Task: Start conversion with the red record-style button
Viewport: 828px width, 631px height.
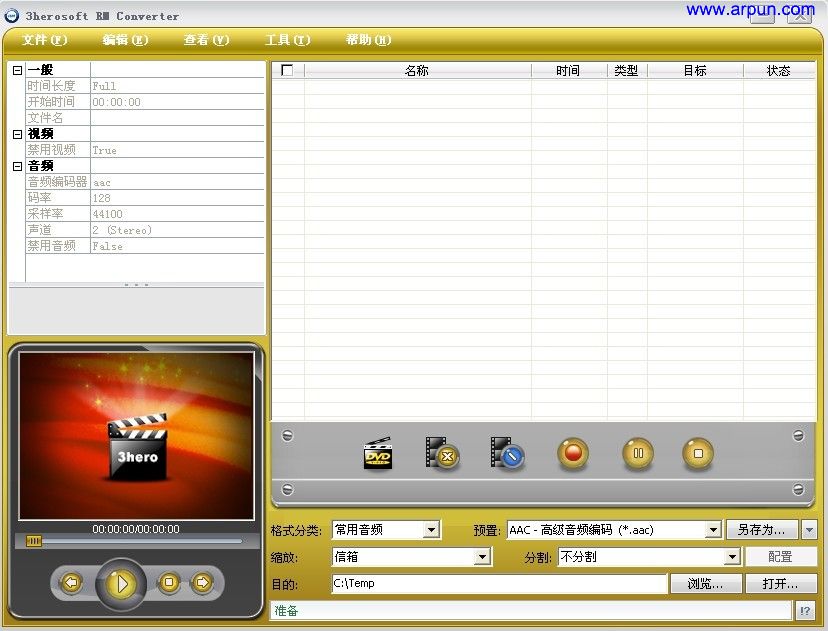Action: point(572,453)
